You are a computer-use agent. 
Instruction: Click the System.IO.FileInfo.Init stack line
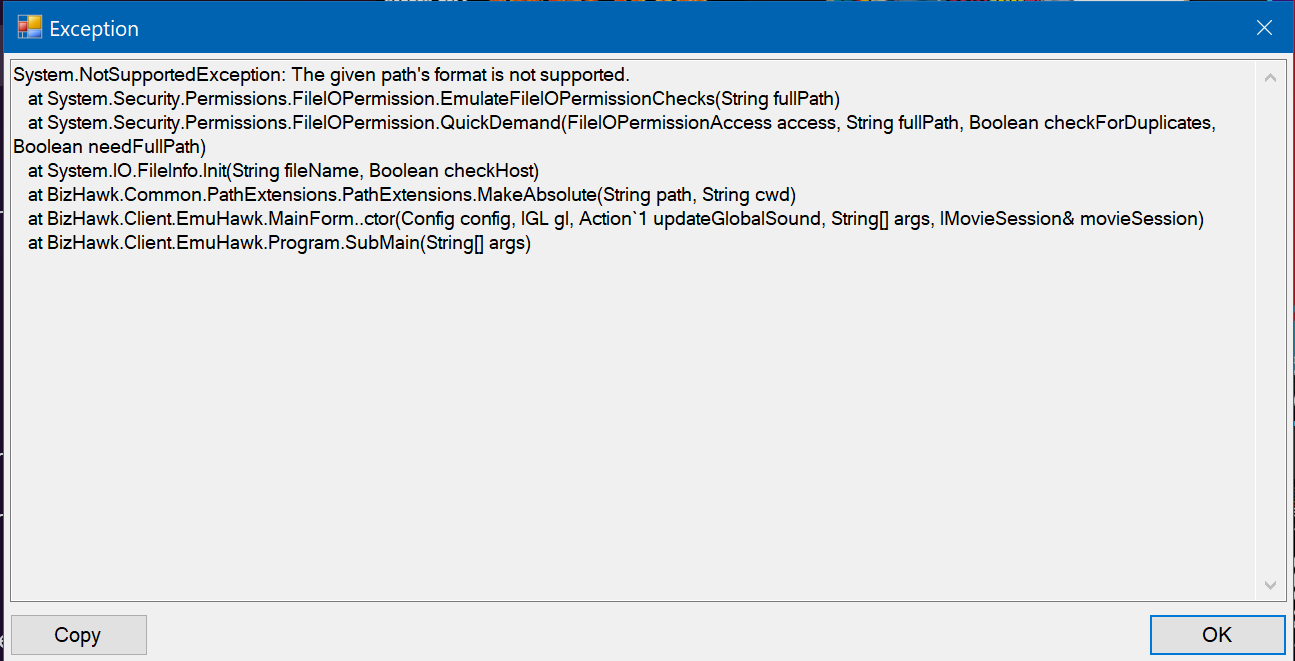(283, 171)
